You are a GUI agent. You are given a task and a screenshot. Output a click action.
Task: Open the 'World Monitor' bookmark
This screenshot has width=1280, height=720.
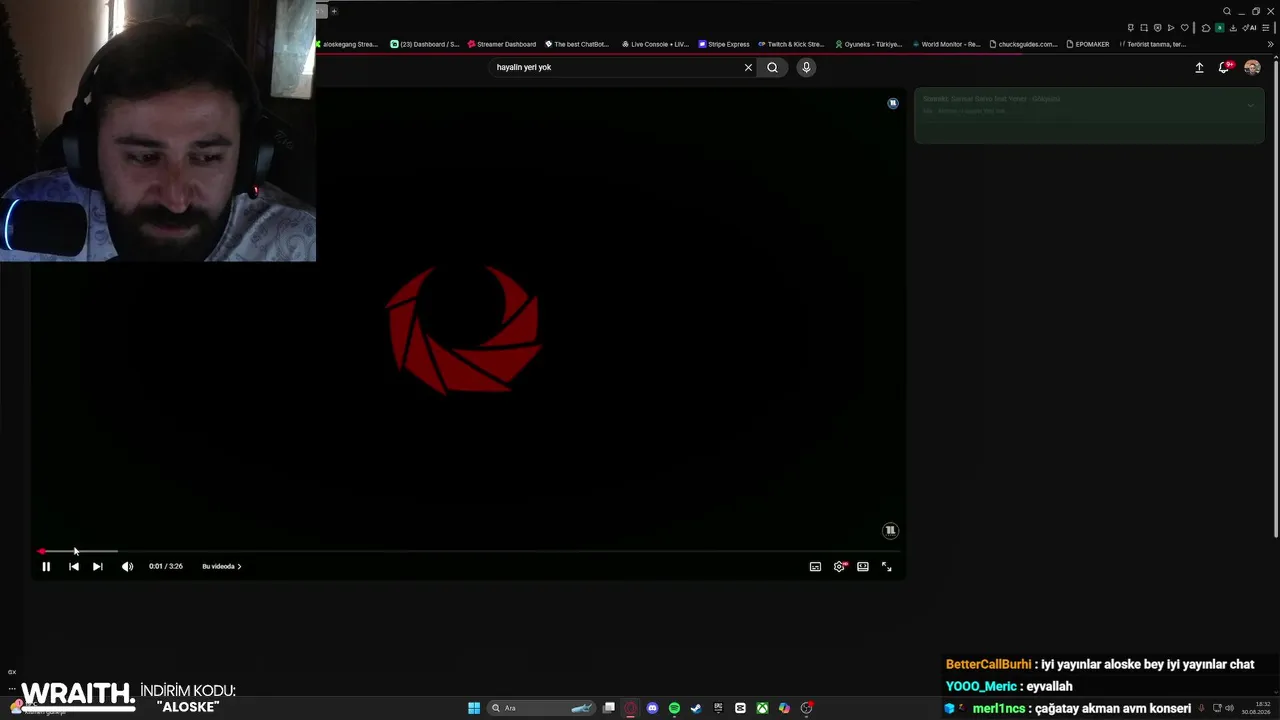tap(946, 44)
